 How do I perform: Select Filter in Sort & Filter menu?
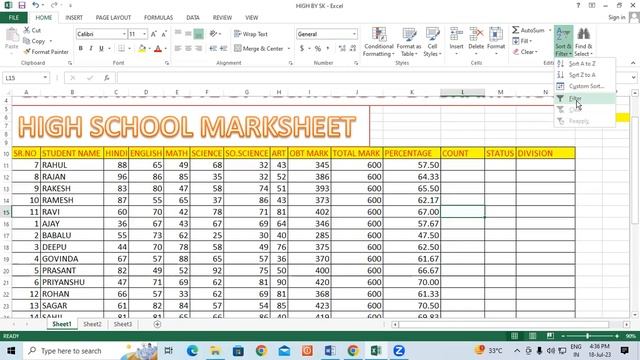(585, 98)
